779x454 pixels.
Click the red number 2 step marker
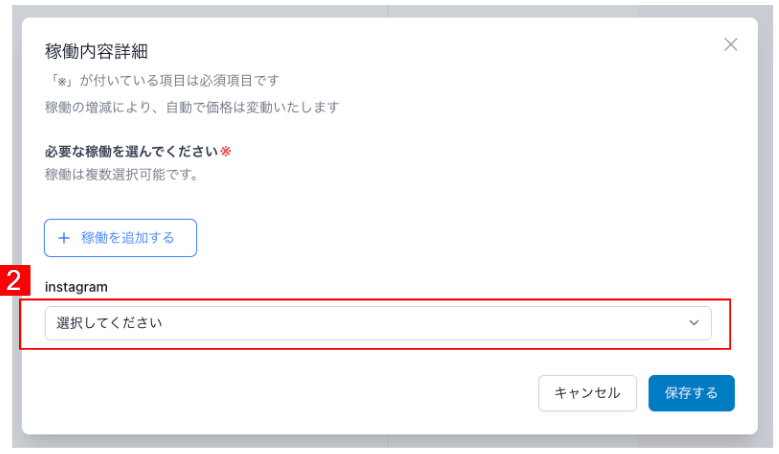pyautogui.click(x=15, y=280)
